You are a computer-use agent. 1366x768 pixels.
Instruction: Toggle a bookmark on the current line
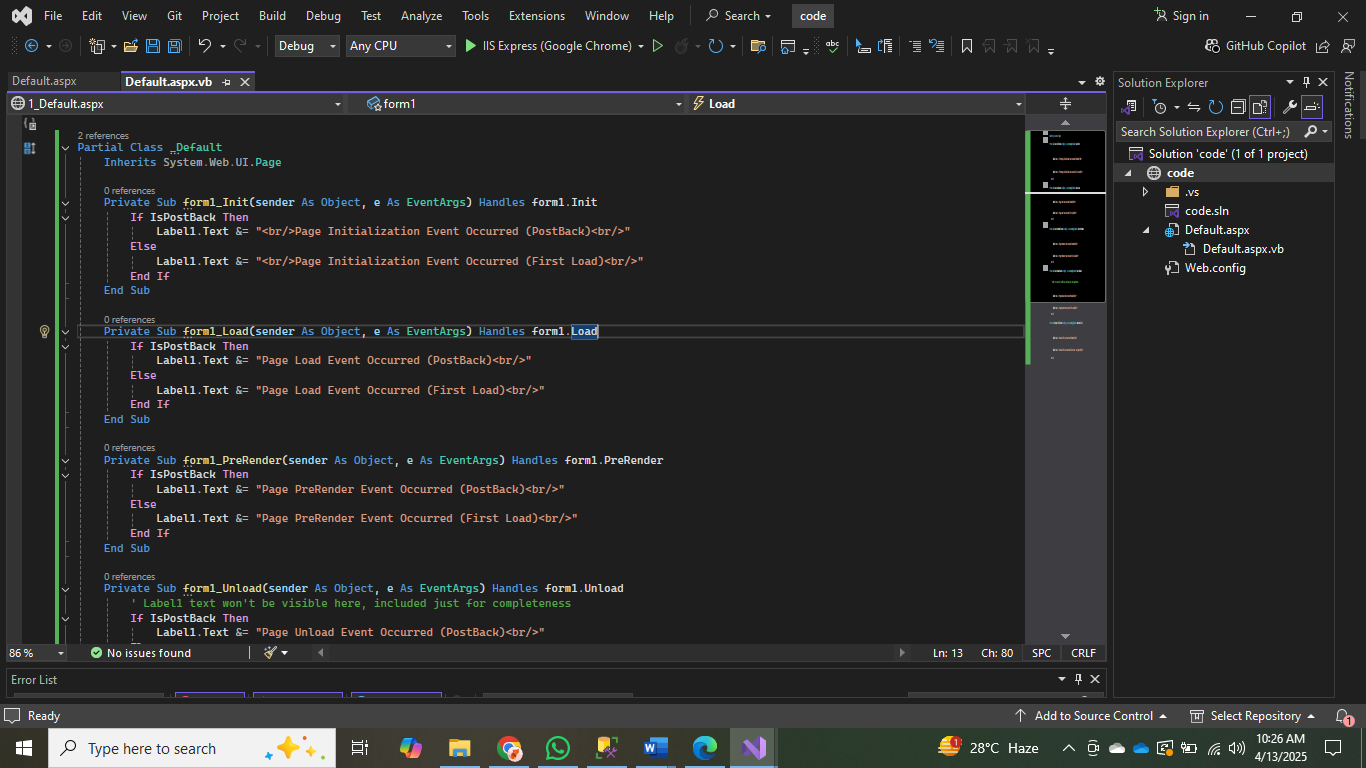coord(967,46)
